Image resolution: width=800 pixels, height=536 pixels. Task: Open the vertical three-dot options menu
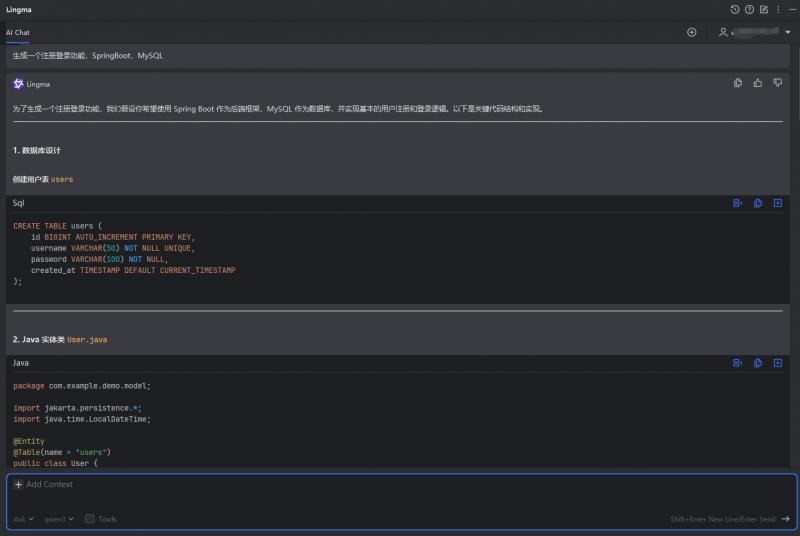(x=777, y=9)
